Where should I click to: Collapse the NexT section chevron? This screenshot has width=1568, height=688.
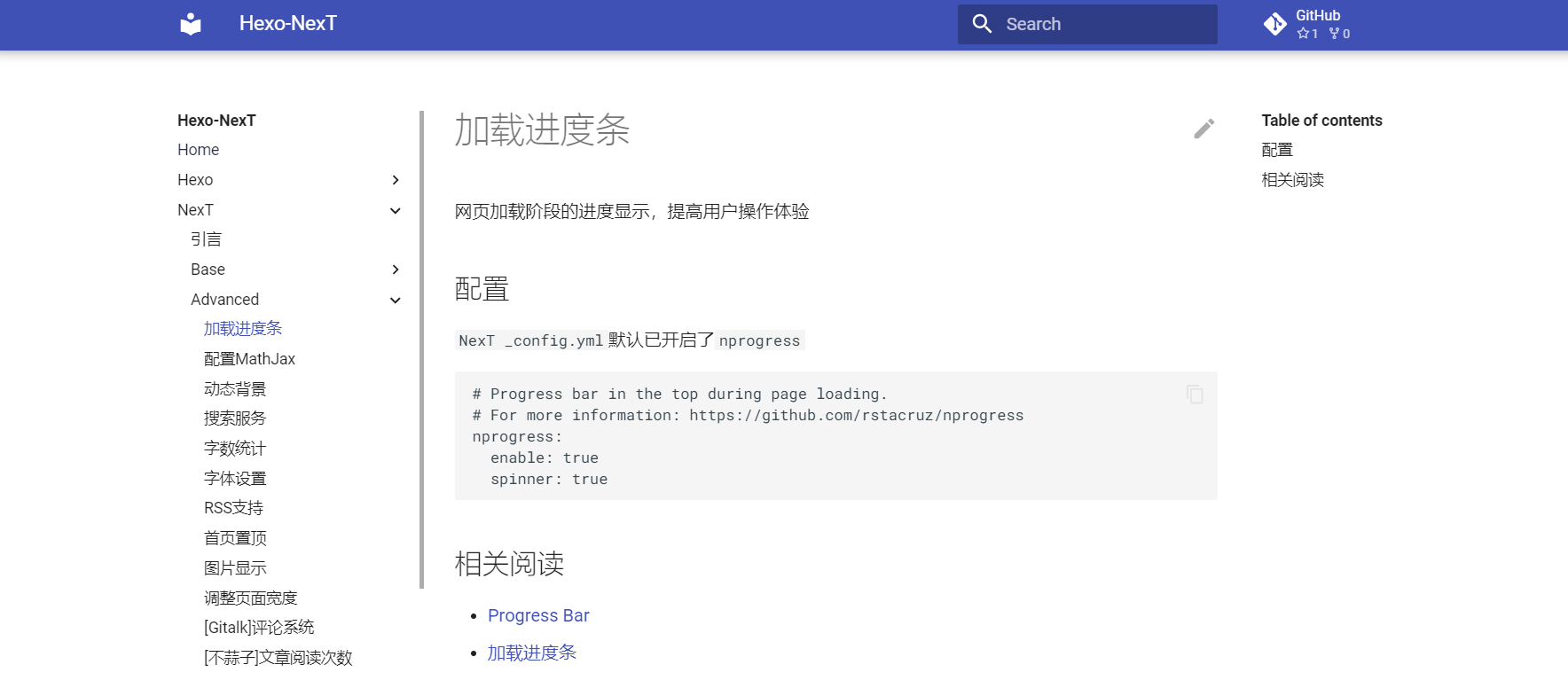pos(396,210)
